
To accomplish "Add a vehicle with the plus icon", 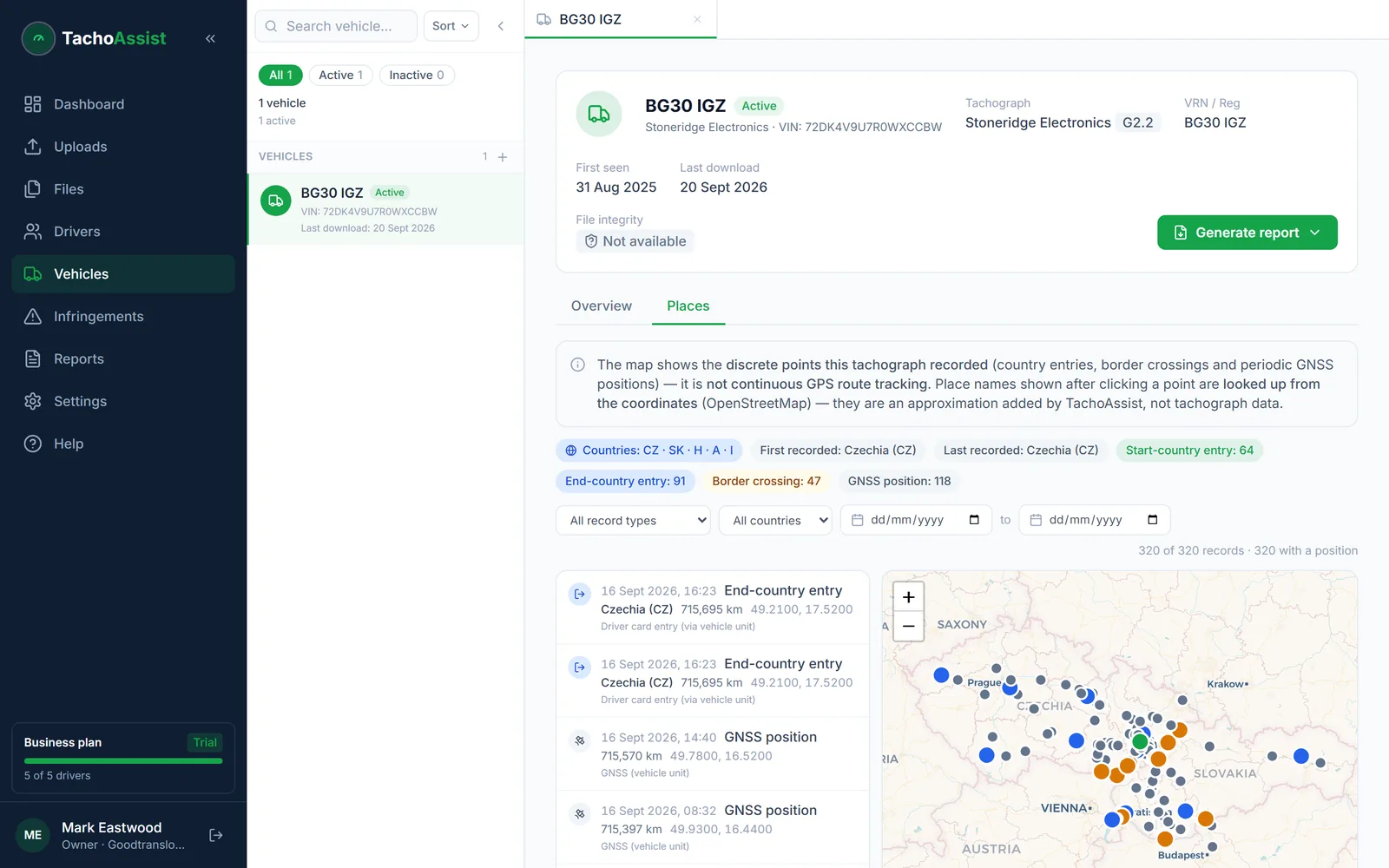I will pyautogui.click(x=503, y=157).
